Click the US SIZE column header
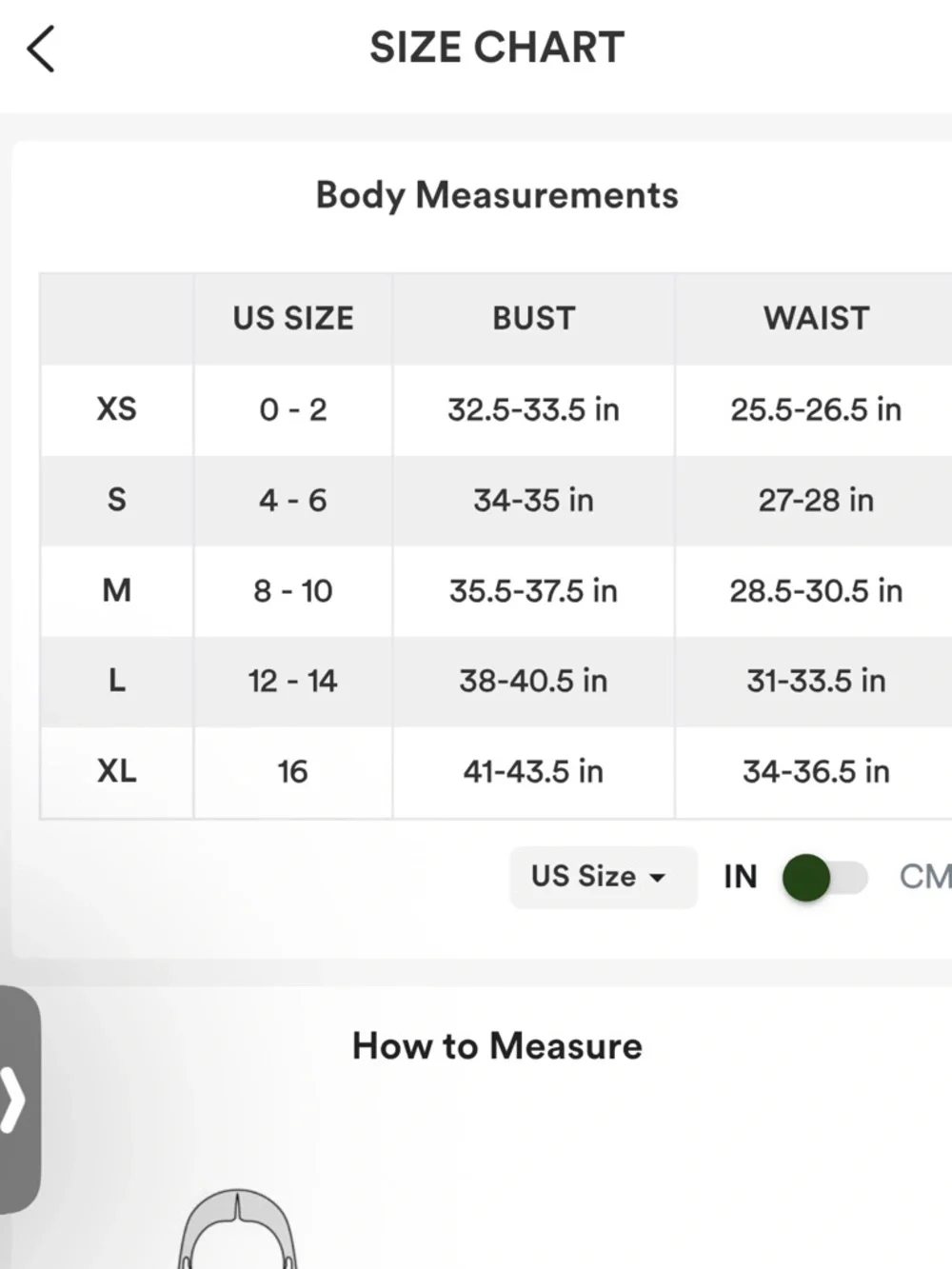Viewport: 952px width, 1269px height. click(293, 318)
